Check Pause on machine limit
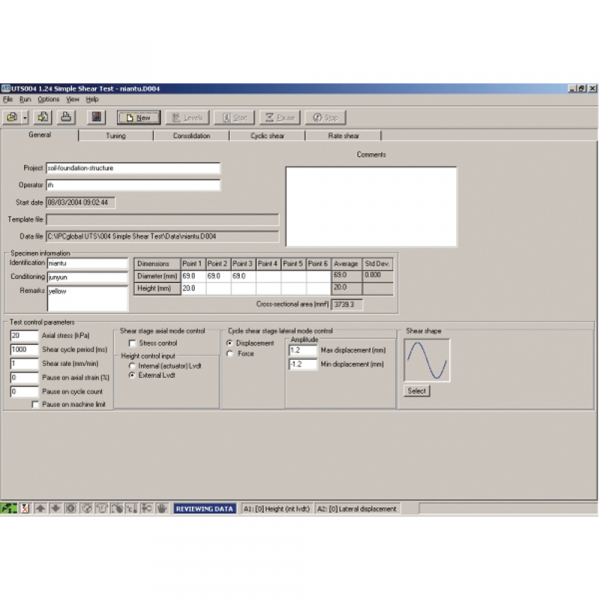600x600 pixels. click(x=36, y=404)
